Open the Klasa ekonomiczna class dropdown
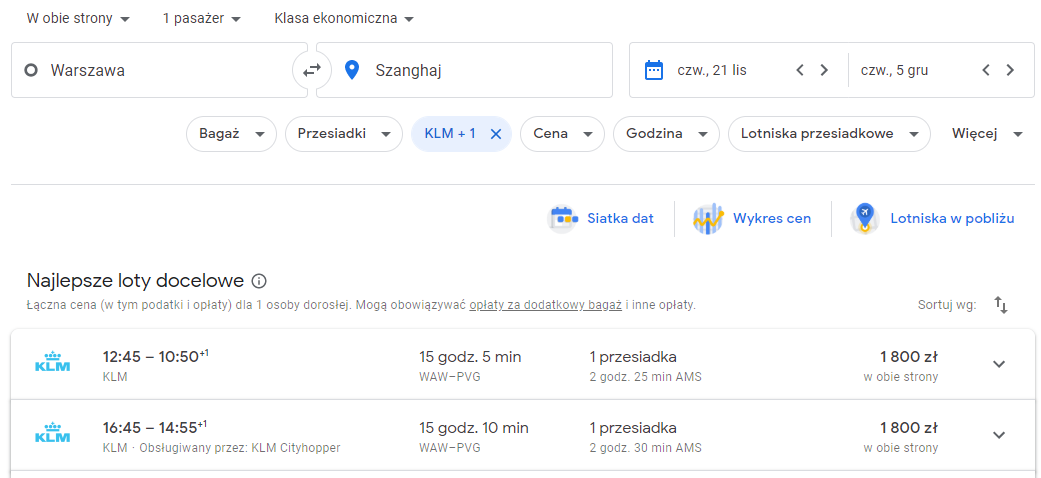This screenshot has height=478, width=1041. coord(344,19)
